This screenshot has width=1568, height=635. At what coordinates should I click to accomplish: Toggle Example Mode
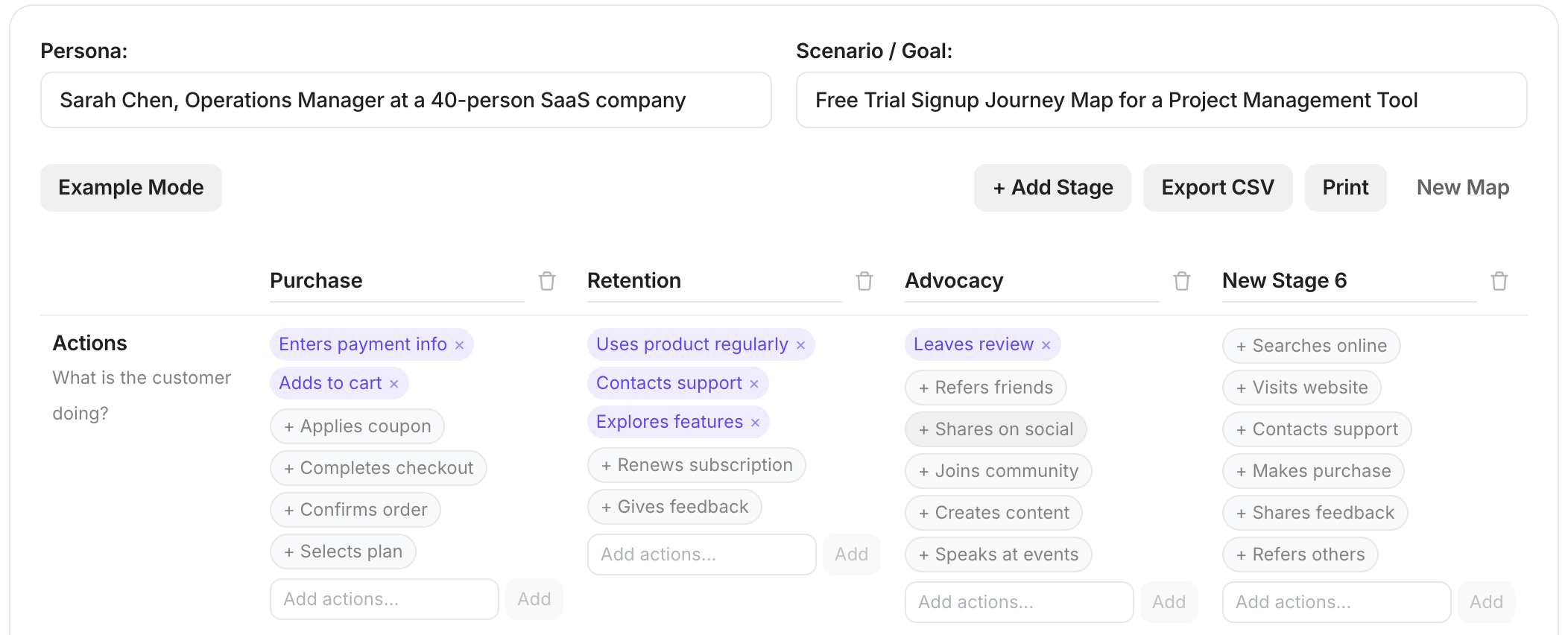click(x=130, y=187)
